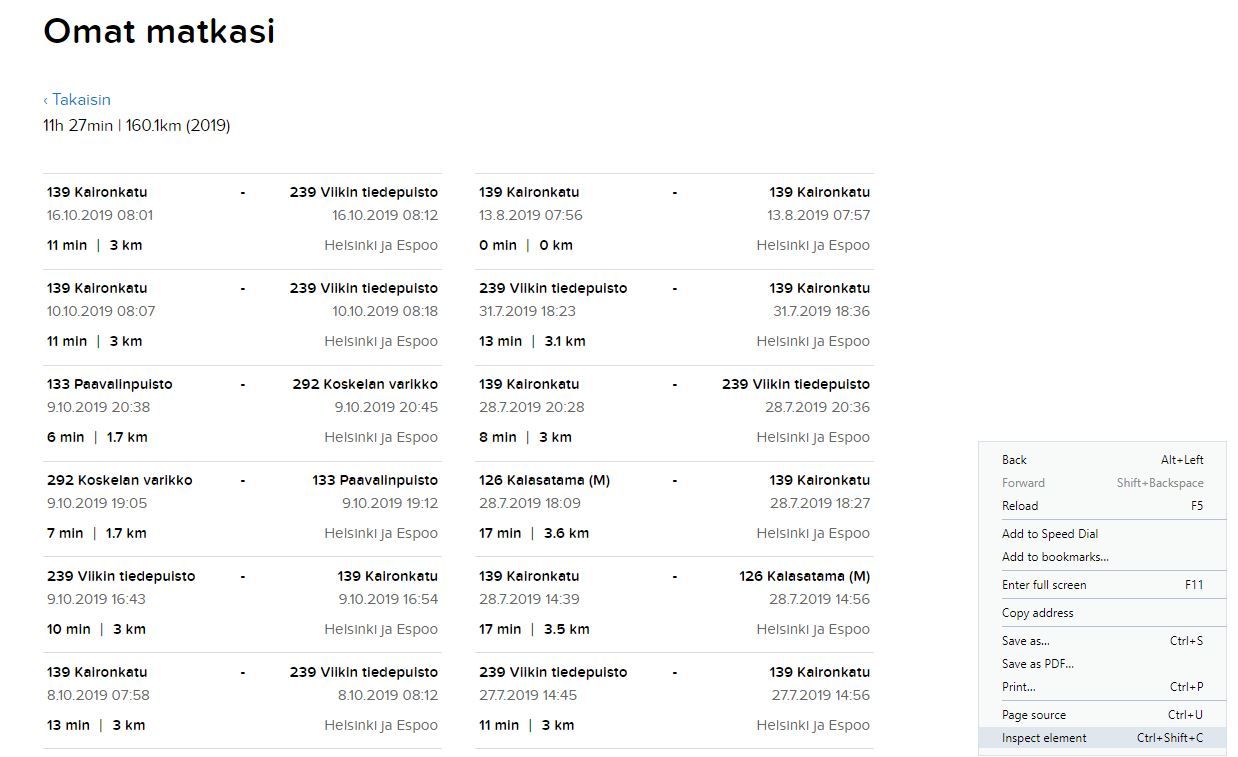Choose Back in the context menu

pos(1102,460)
